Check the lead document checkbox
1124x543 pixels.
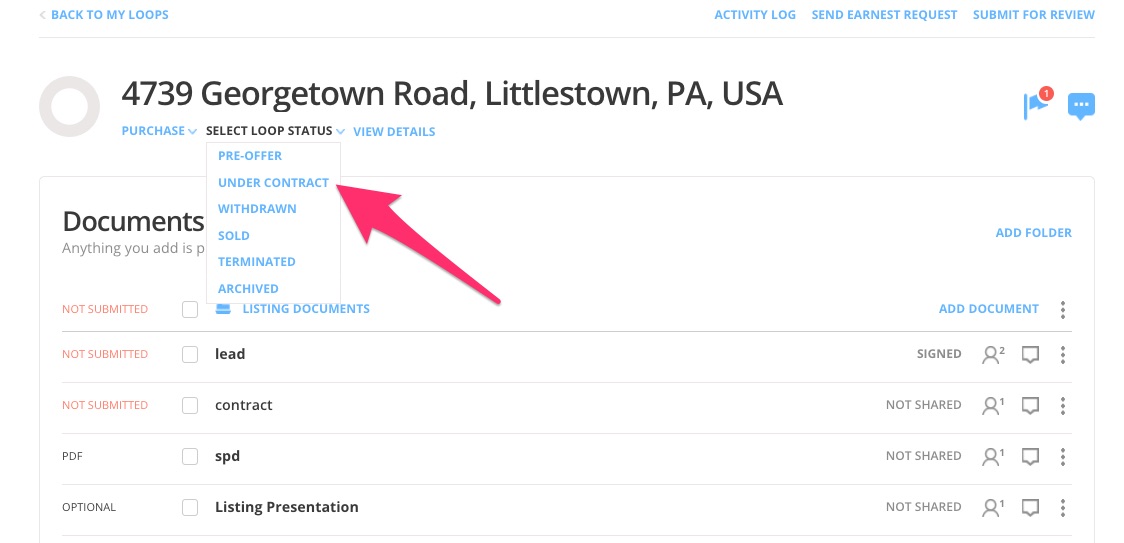(190, 354)
